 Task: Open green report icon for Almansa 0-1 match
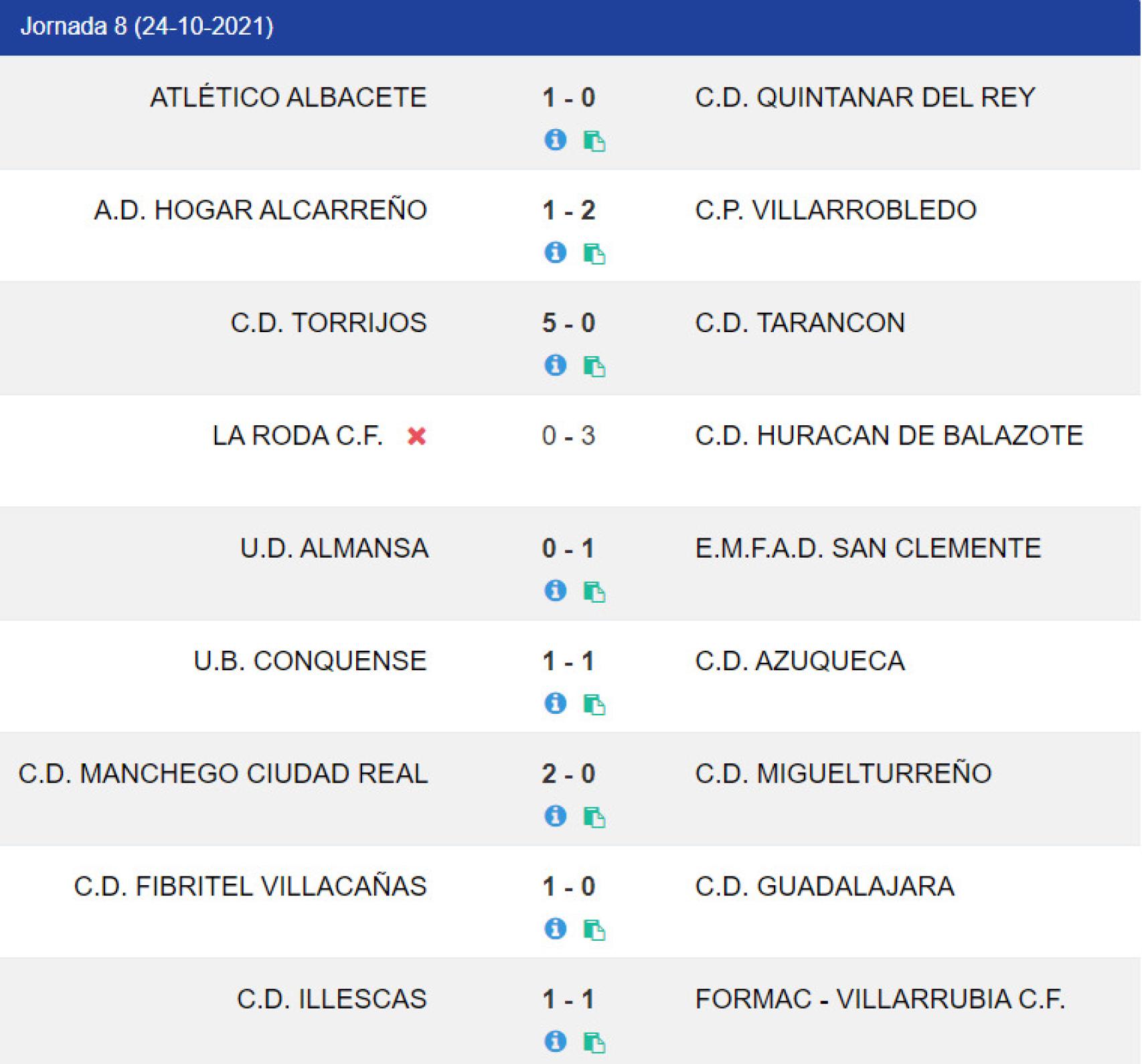594,592
